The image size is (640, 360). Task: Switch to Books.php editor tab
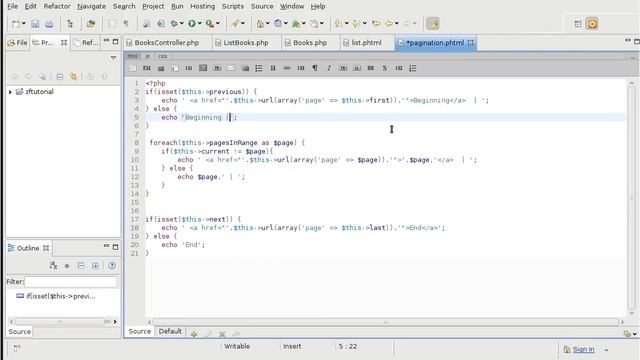[x=310, y=43]
